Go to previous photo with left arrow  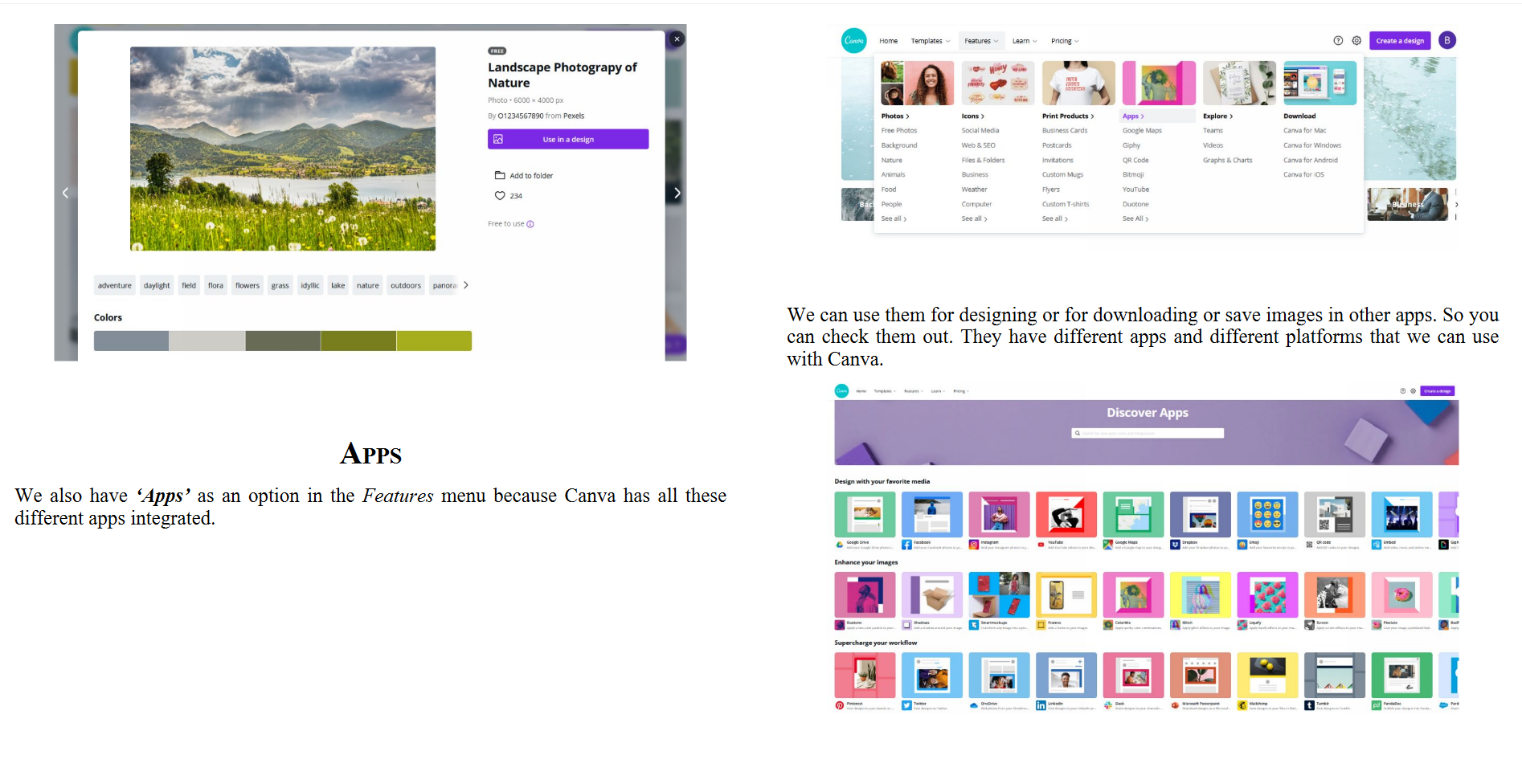66,193
